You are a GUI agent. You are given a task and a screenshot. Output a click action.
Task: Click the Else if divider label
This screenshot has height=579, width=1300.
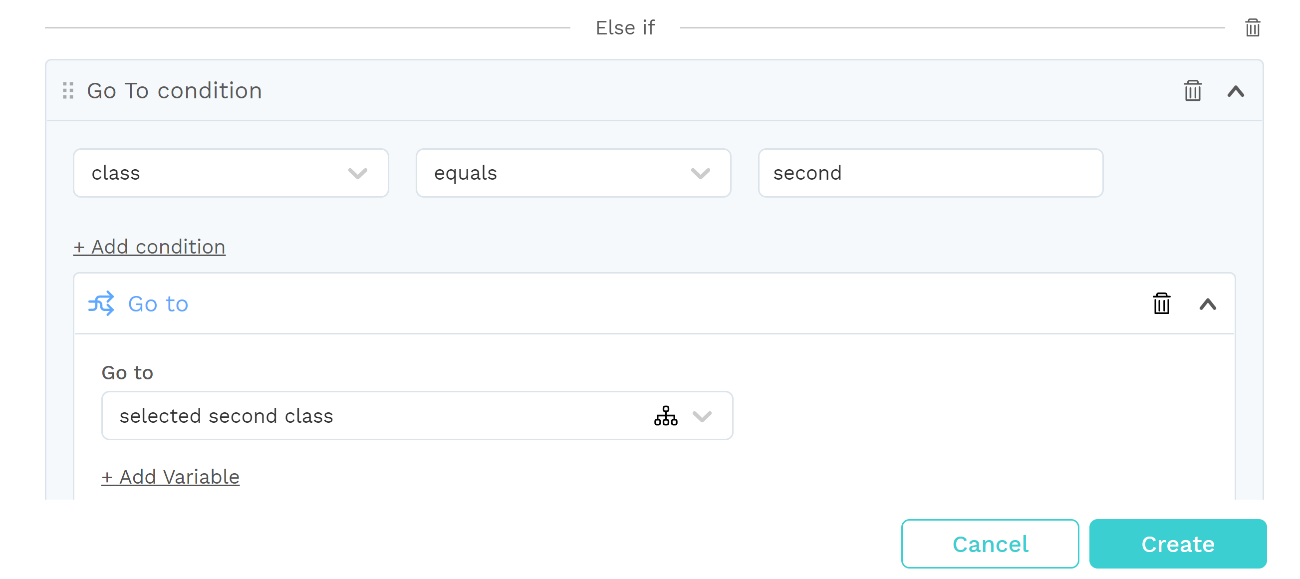click(625, 28)
